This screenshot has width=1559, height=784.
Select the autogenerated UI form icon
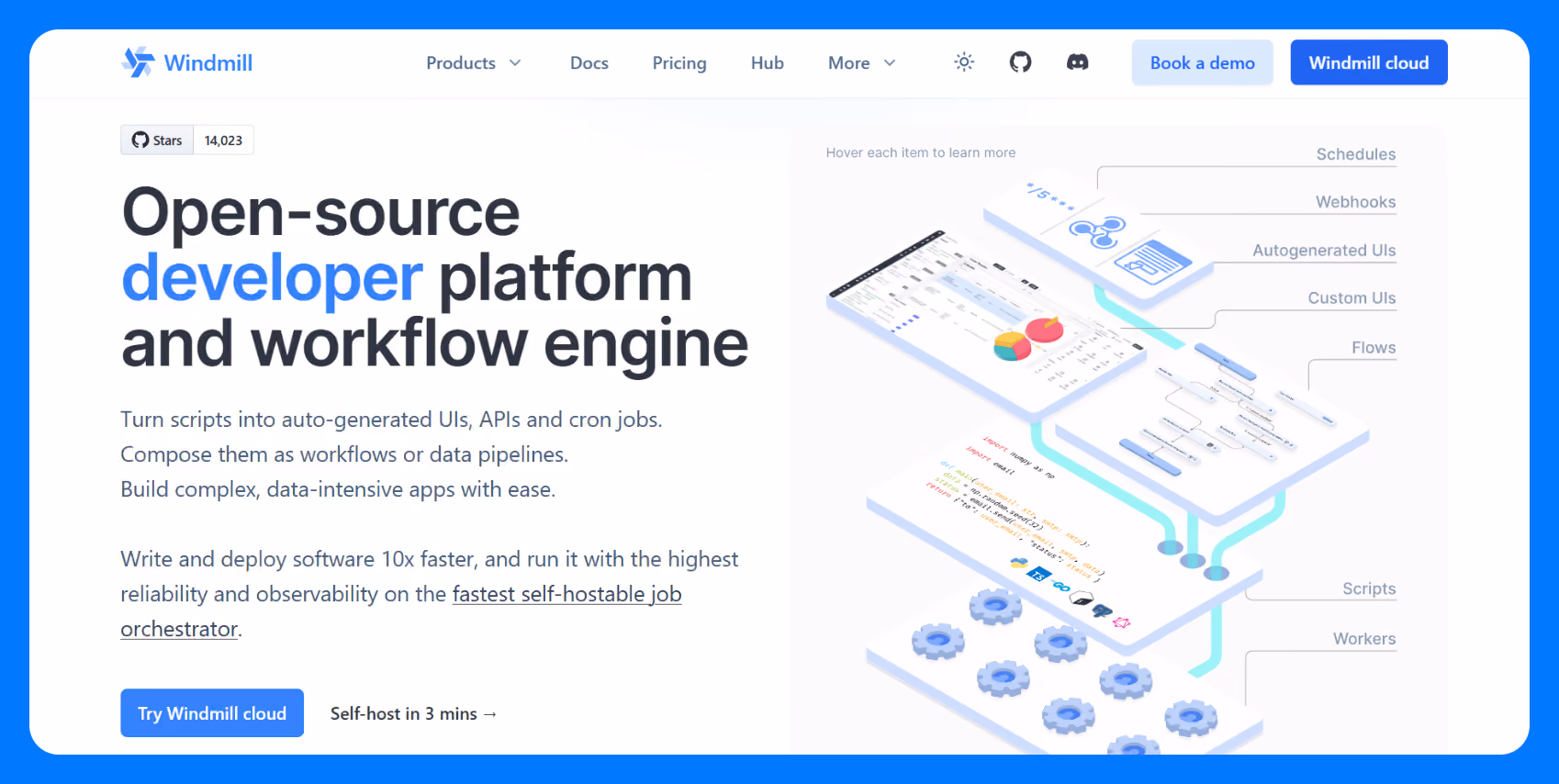(x=1152, y=263)
